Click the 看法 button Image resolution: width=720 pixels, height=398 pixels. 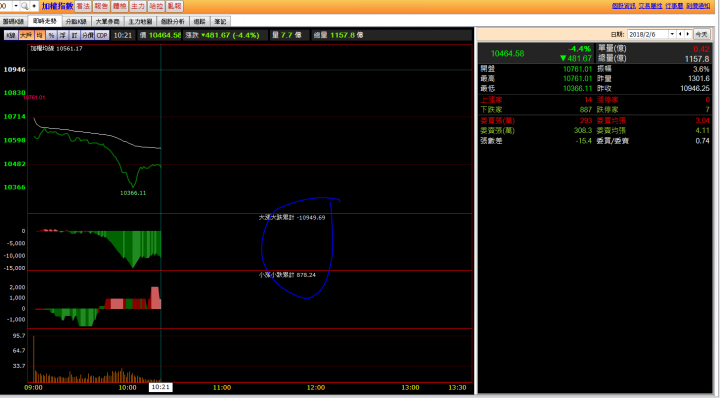click(x=83, y=6)
